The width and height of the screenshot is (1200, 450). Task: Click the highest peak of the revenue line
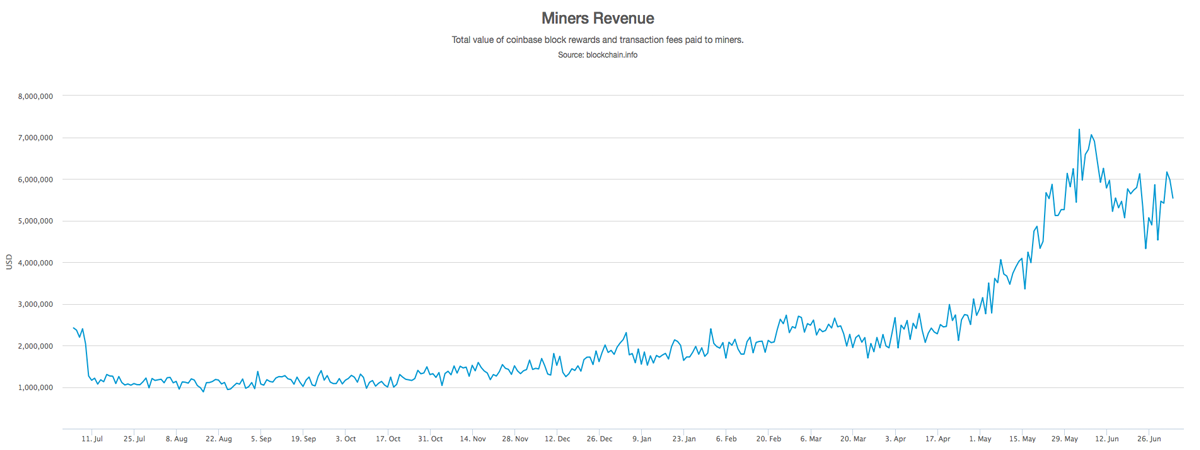[x=1079, y=129]
